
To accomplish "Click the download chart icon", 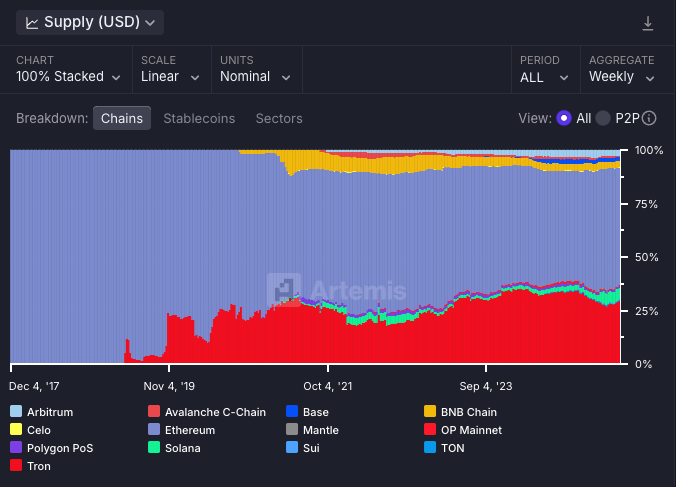I will pos(648,23).
